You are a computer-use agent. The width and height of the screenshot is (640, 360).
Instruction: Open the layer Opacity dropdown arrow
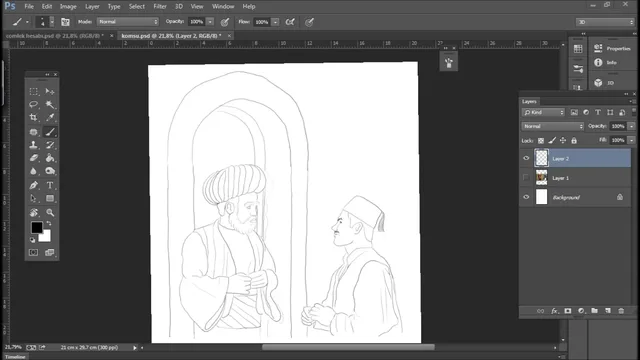pyautogui.click(x=631, y=126)
